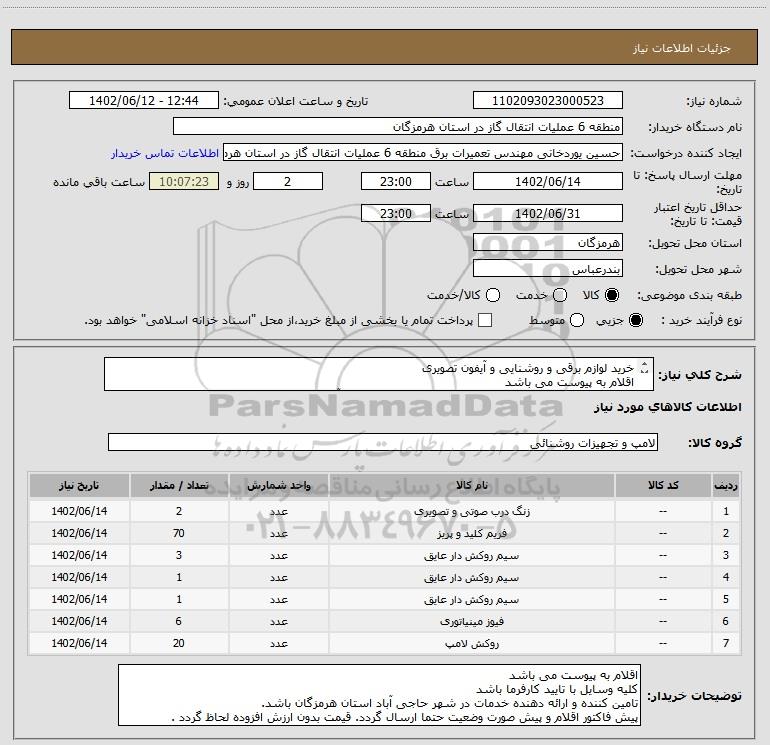Click the شرح کلی نیاز text area
The width and height of the screenshot is (770, 745).
pyautogui.click(x=379, y=374)
